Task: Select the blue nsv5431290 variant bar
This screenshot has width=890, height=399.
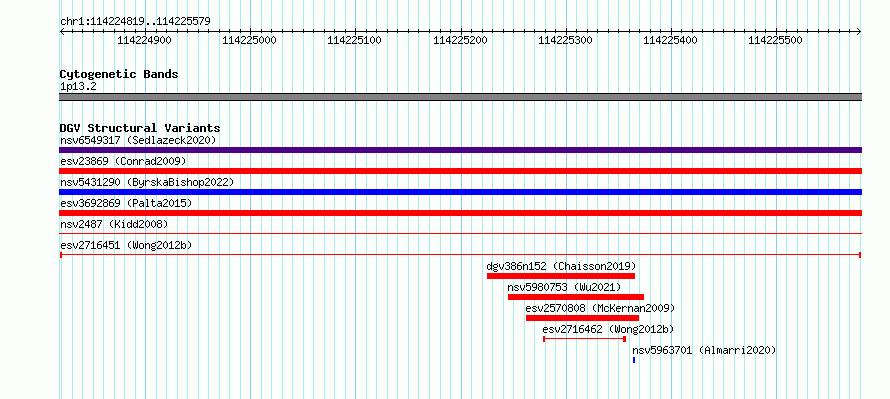Action: (x=460, y=192)
